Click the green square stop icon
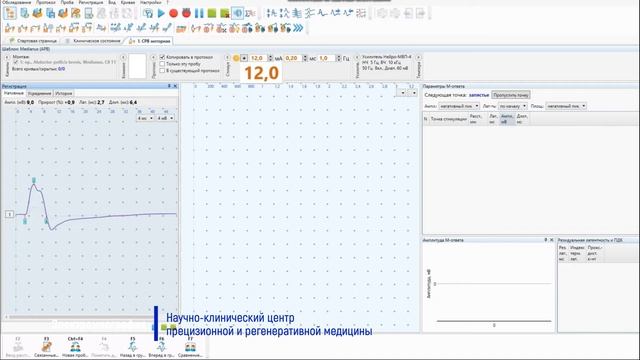 (212, 13)
